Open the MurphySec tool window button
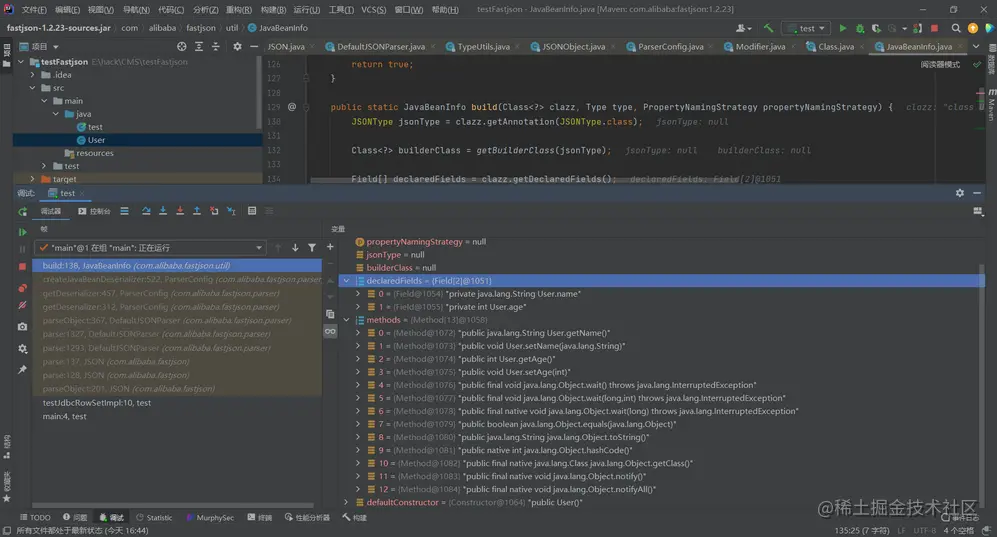Screen dimensions: 997x537 click(210, 517)
